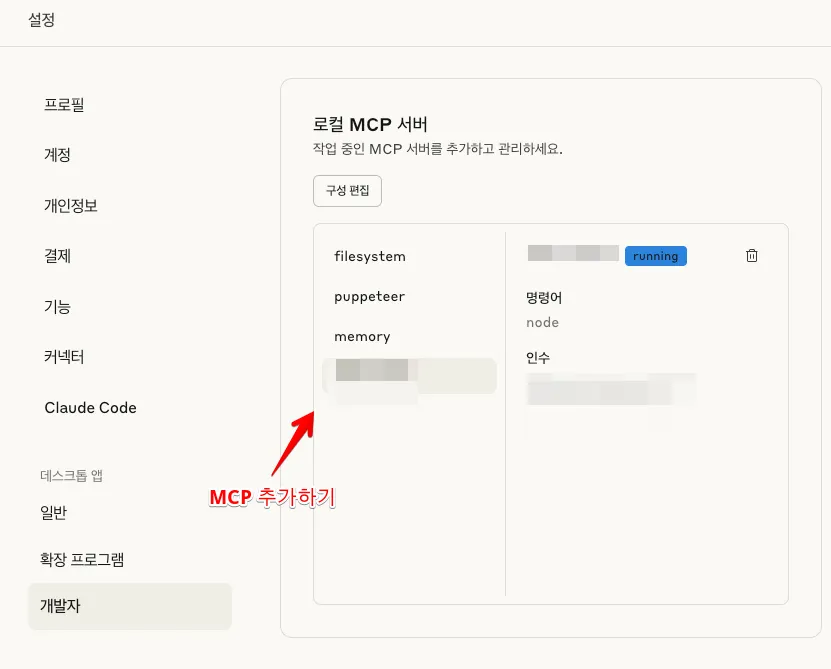Select the puppeteer server in the list

[x=370, y=297]
